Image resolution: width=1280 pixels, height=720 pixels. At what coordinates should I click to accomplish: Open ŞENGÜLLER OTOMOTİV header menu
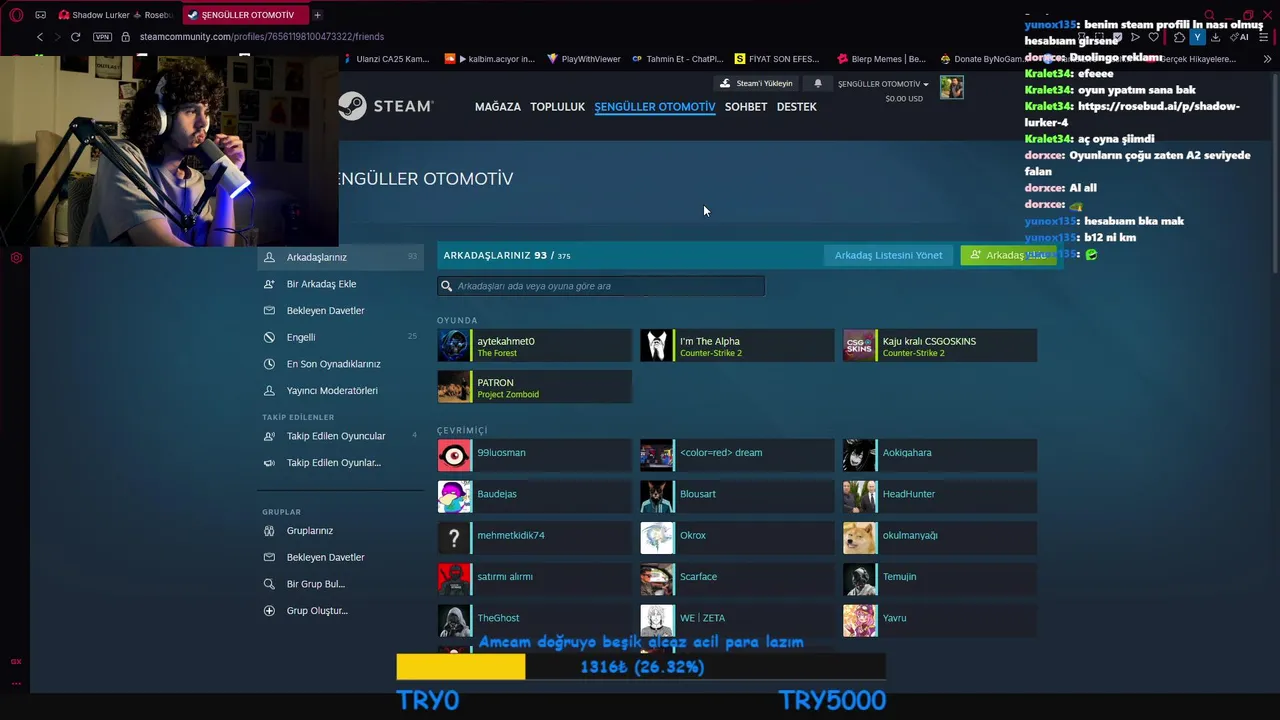pos(655,107)
